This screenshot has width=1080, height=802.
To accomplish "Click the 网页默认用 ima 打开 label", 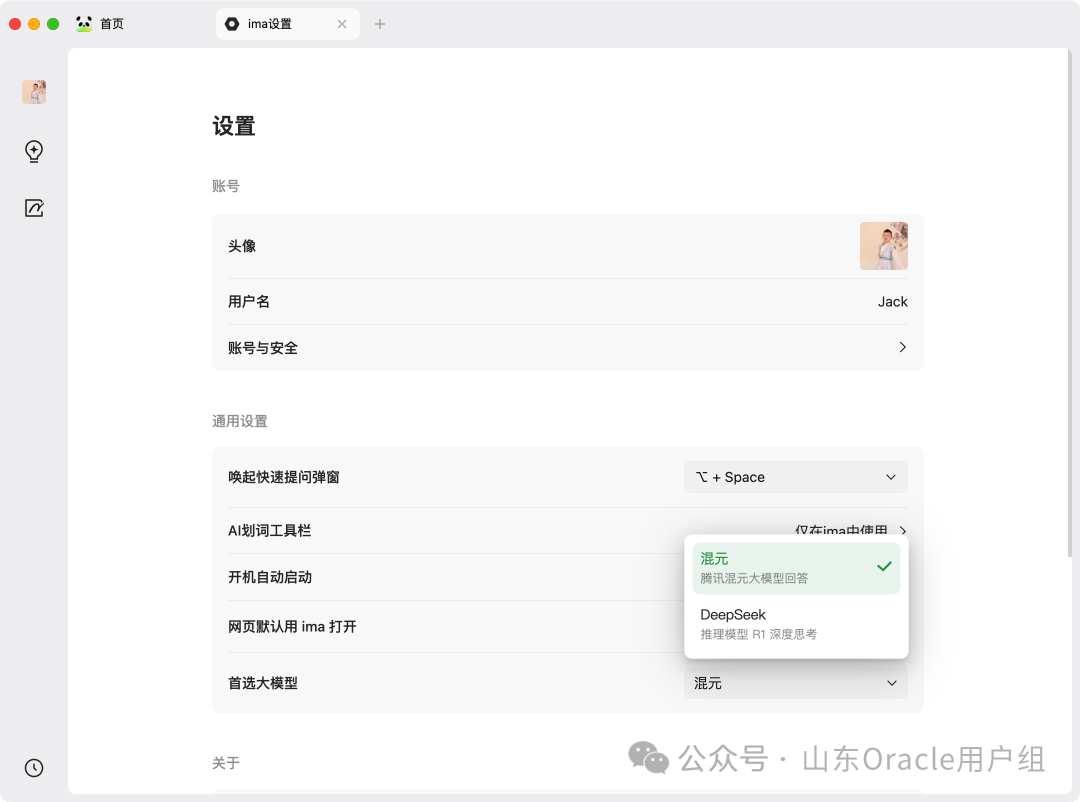I will pos(292,626).
